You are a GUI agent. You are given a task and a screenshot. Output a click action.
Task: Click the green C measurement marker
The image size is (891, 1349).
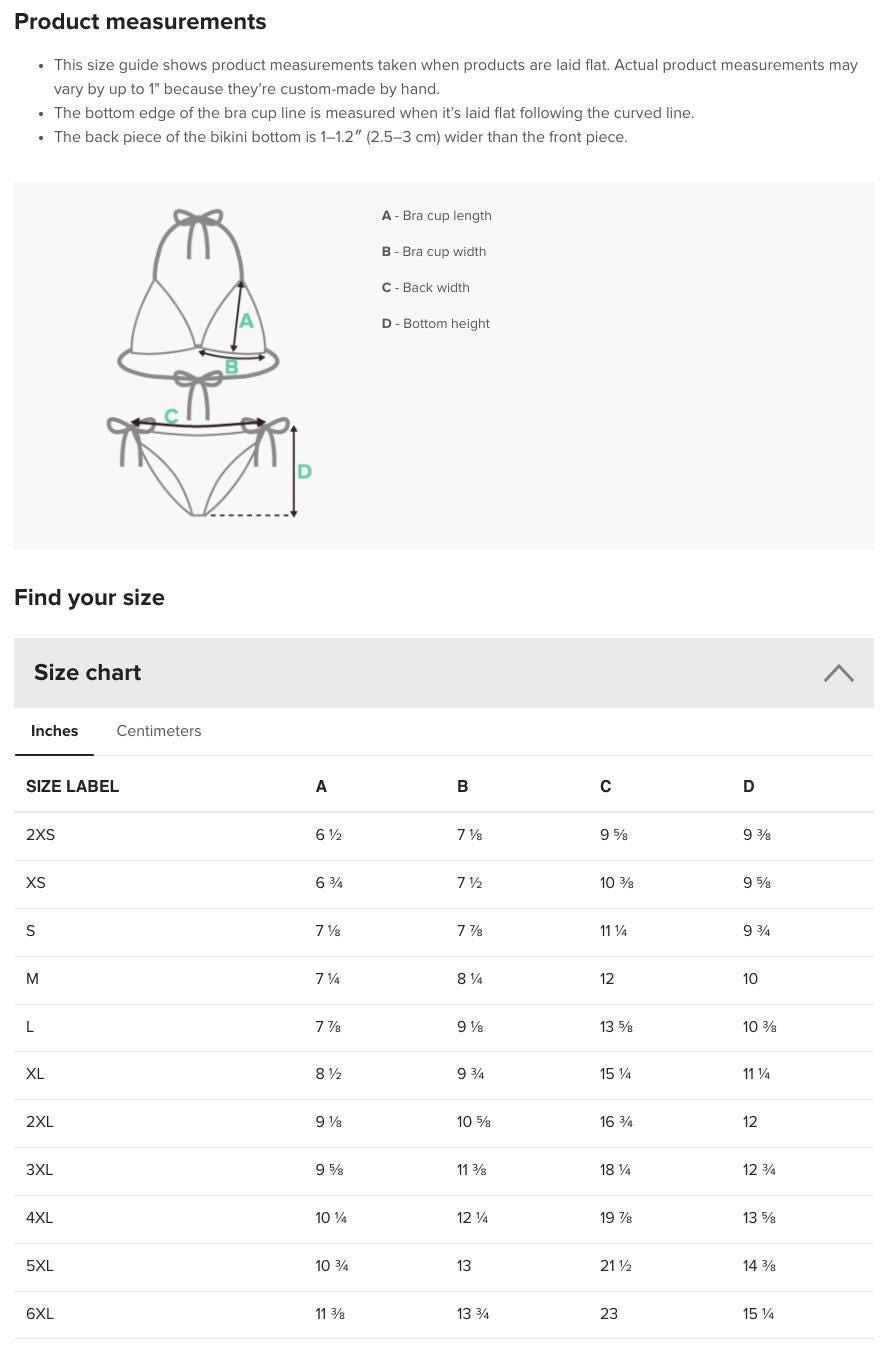pyautogui.click(x=171, y=415)
